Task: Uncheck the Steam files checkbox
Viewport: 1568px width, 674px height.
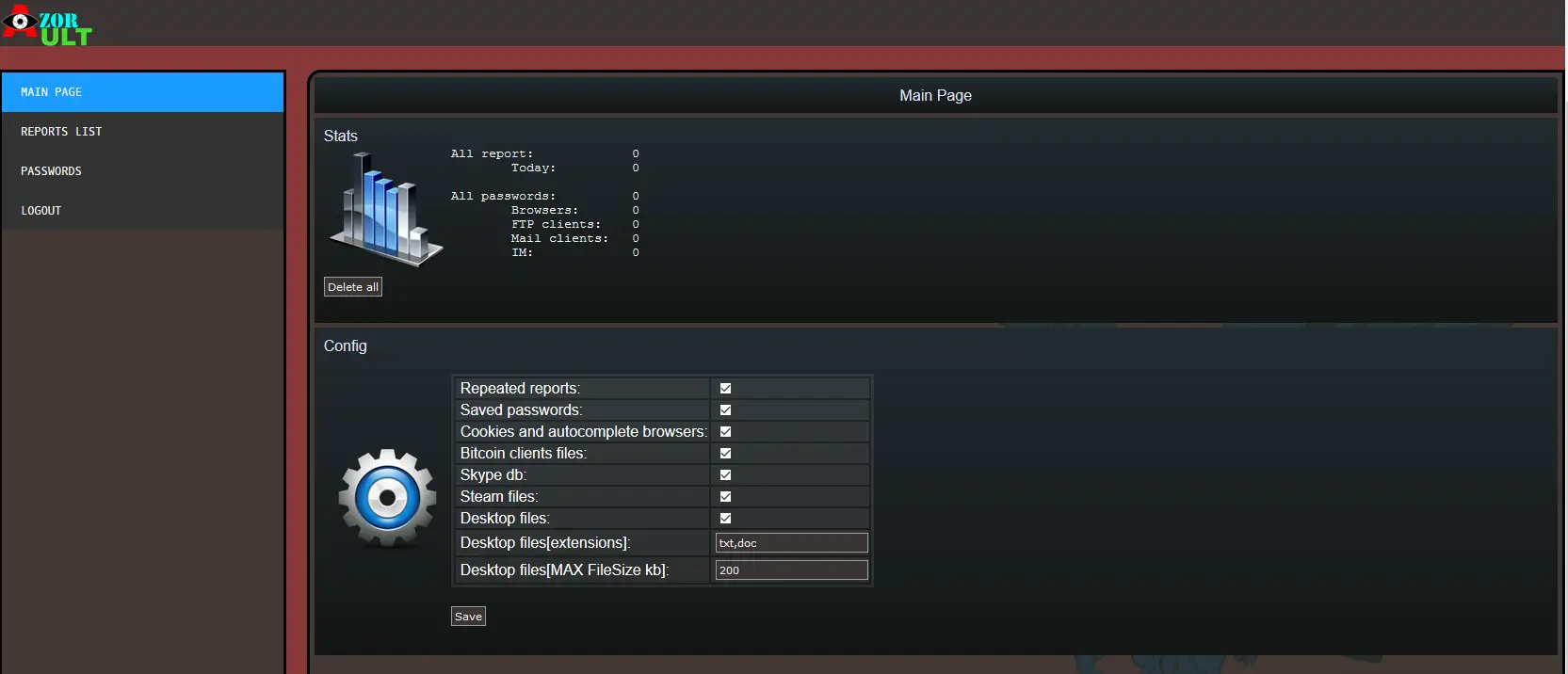Action: tap(725, 497)
